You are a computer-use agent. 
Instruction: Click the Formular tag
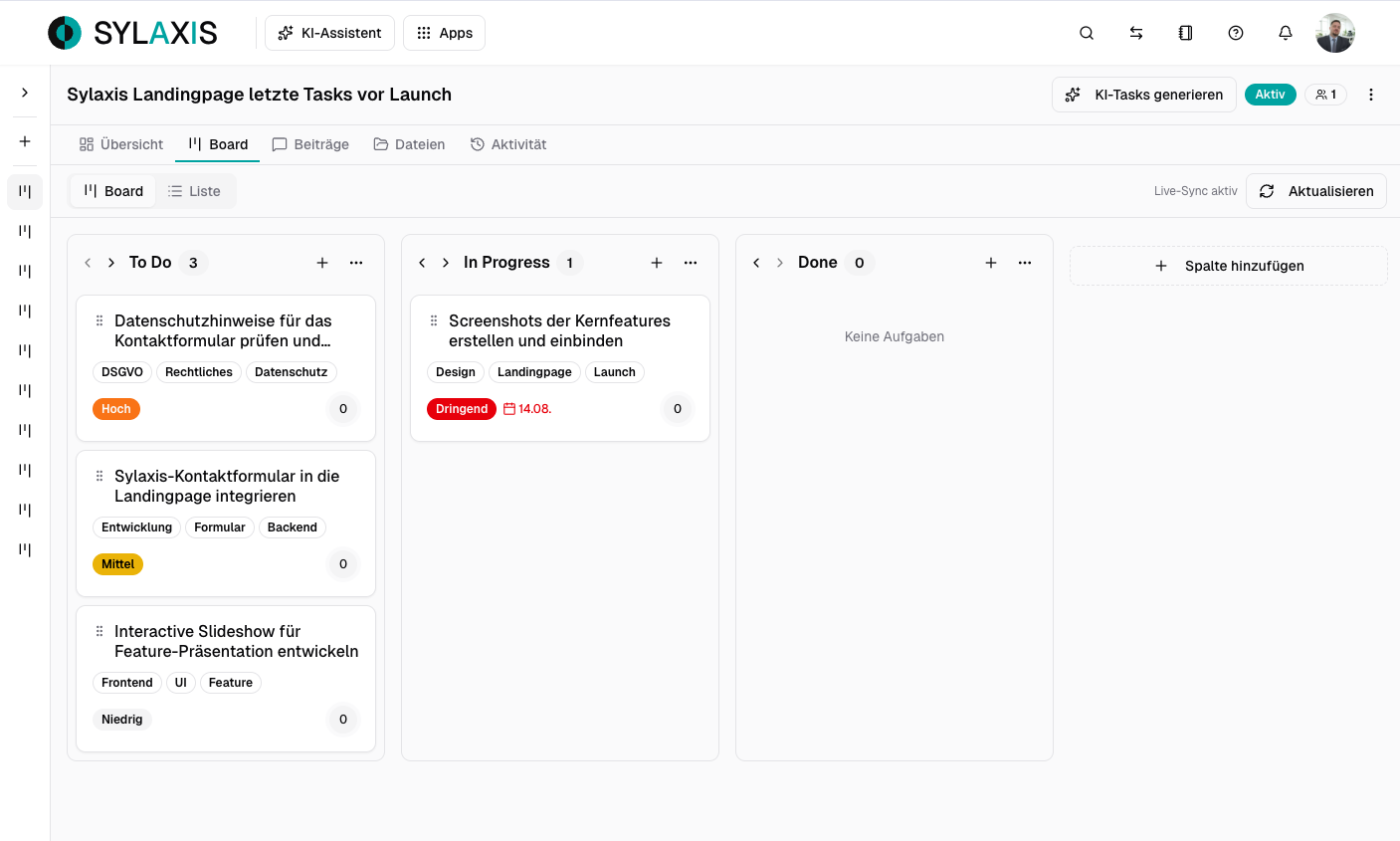click(x=220, y=527)
